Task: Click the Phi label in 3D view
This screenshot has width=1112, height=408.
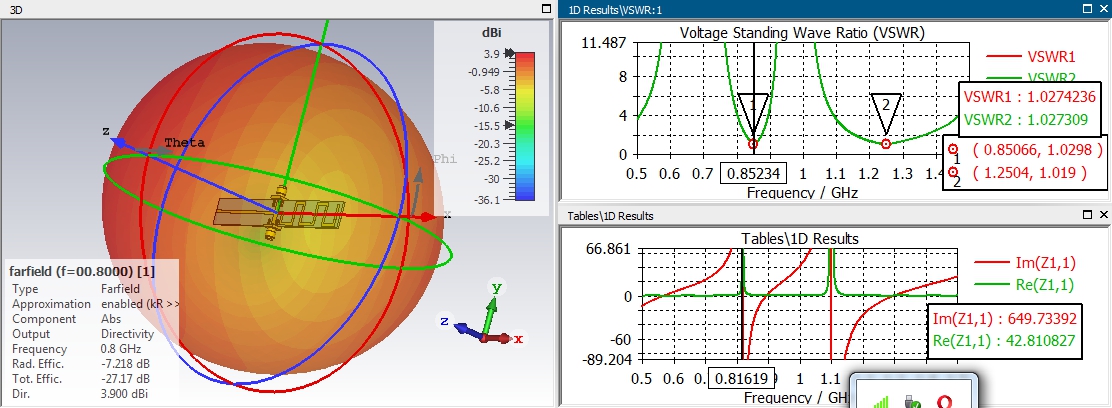Action: pos(445,159)
